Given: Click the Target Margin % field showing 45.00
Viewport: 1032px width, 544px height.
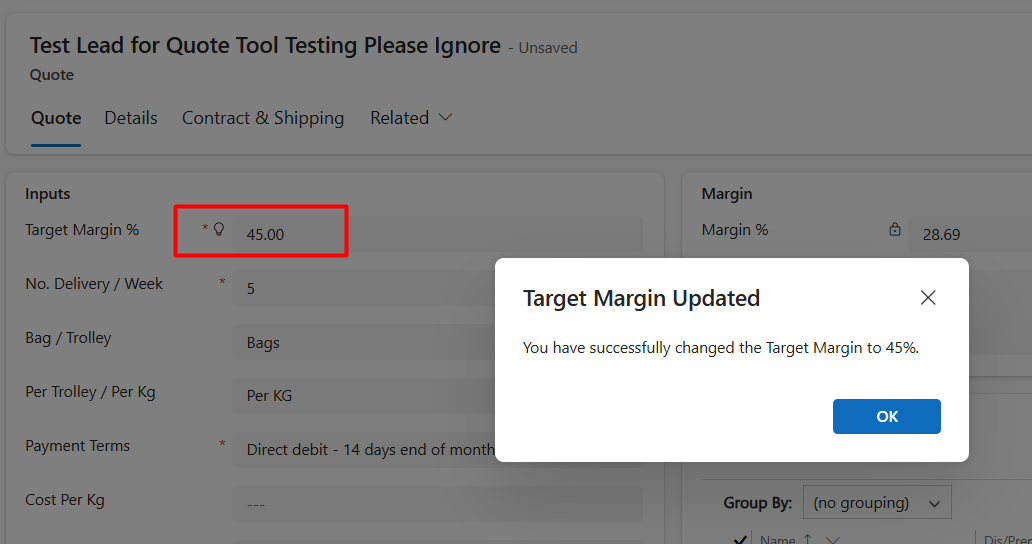Looking at the screenshot, I should [x=437, y=234].
